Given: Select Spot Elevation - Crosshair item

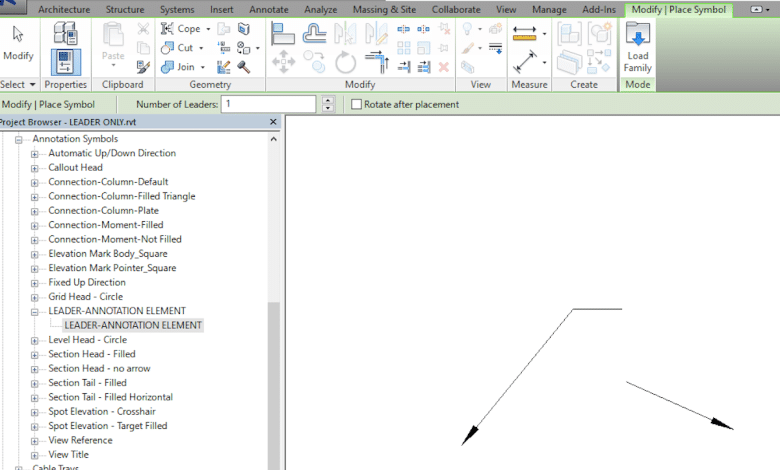Looking at the screenshot, I should coord(101,411).
